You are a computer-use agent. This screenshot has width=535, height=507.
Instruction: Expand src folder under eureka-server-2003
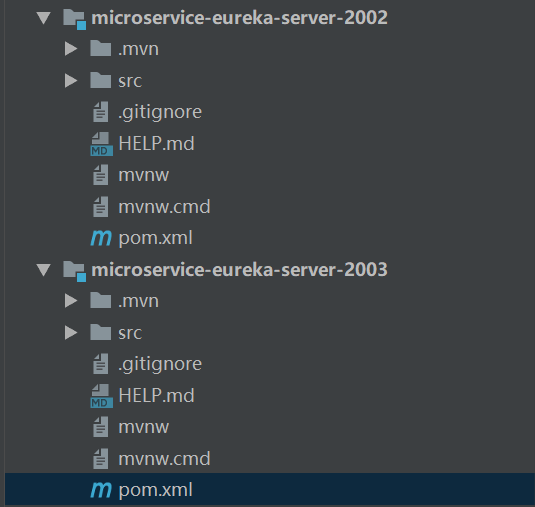71,333
